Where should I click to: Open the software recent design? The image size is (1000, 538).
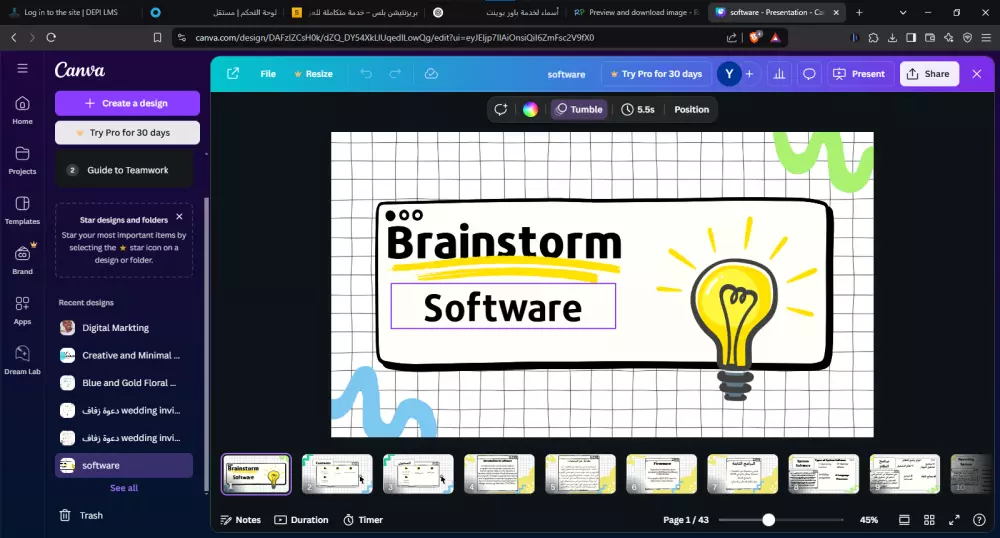coord(124,465)
